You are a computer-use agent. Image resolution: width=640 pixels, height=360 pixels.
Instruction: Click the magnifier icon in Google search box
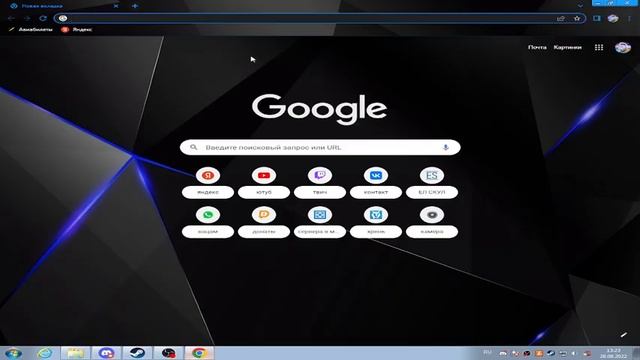(193, 147)
